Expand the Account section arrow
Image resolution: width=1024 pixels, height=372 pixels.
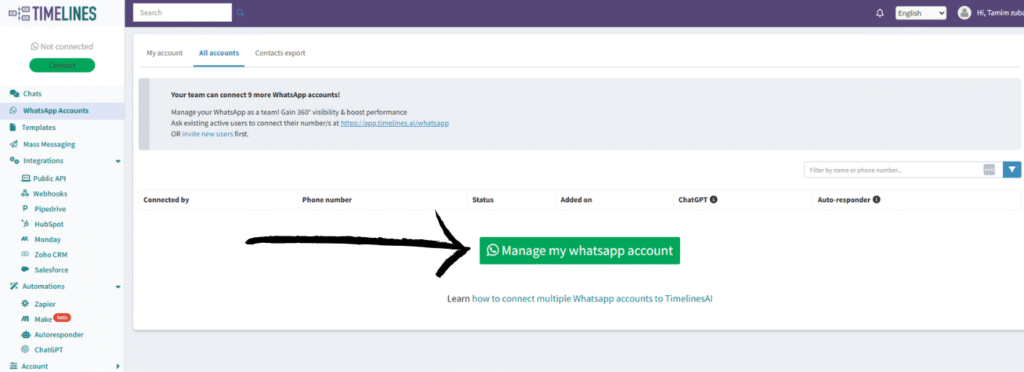click(118, 366)
